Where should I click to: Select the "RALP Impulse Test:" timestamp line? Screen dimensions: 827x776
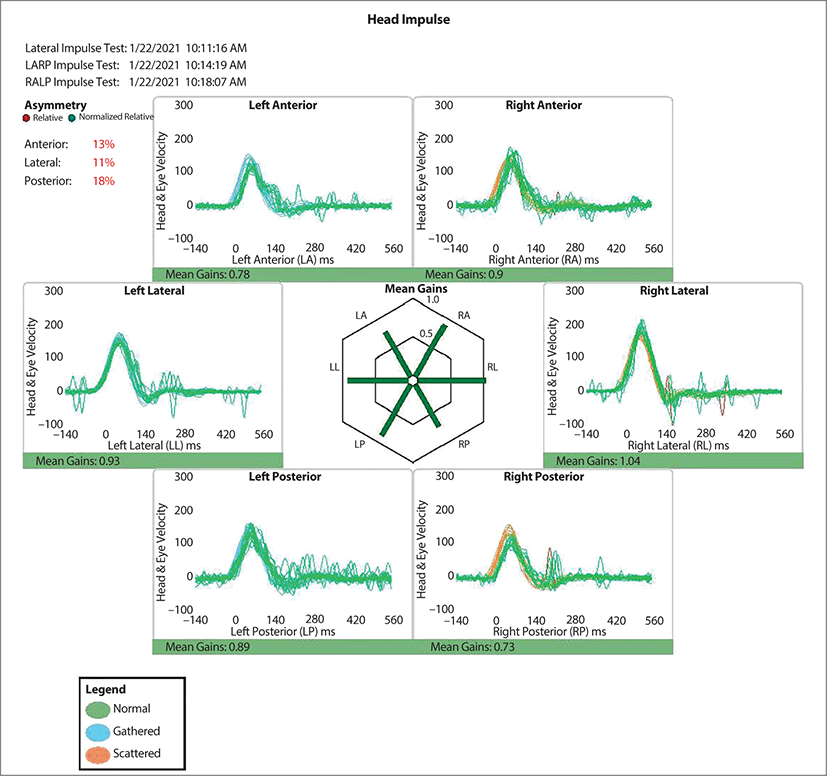(136, 82)
